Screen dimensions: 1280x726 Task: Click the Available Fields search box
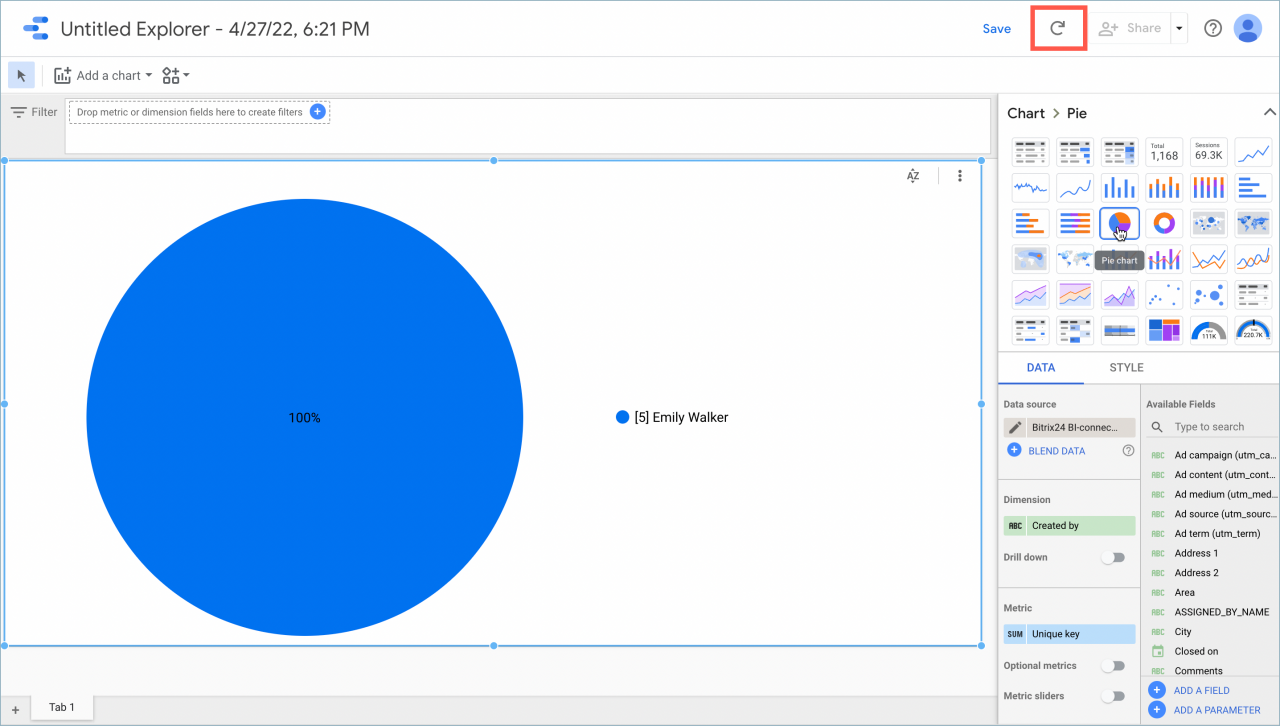click(1213, 427)
